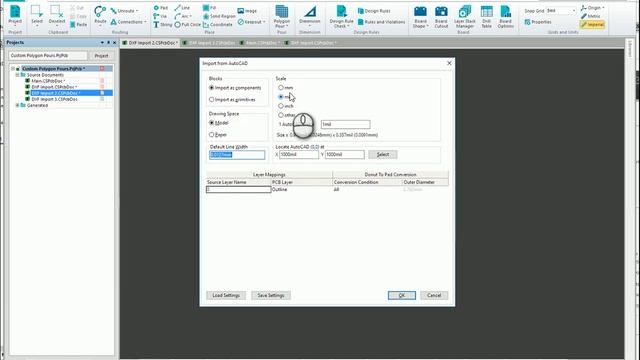The image size is (640, 360).
Task: Set scale to inch
Action: [286, 106]
